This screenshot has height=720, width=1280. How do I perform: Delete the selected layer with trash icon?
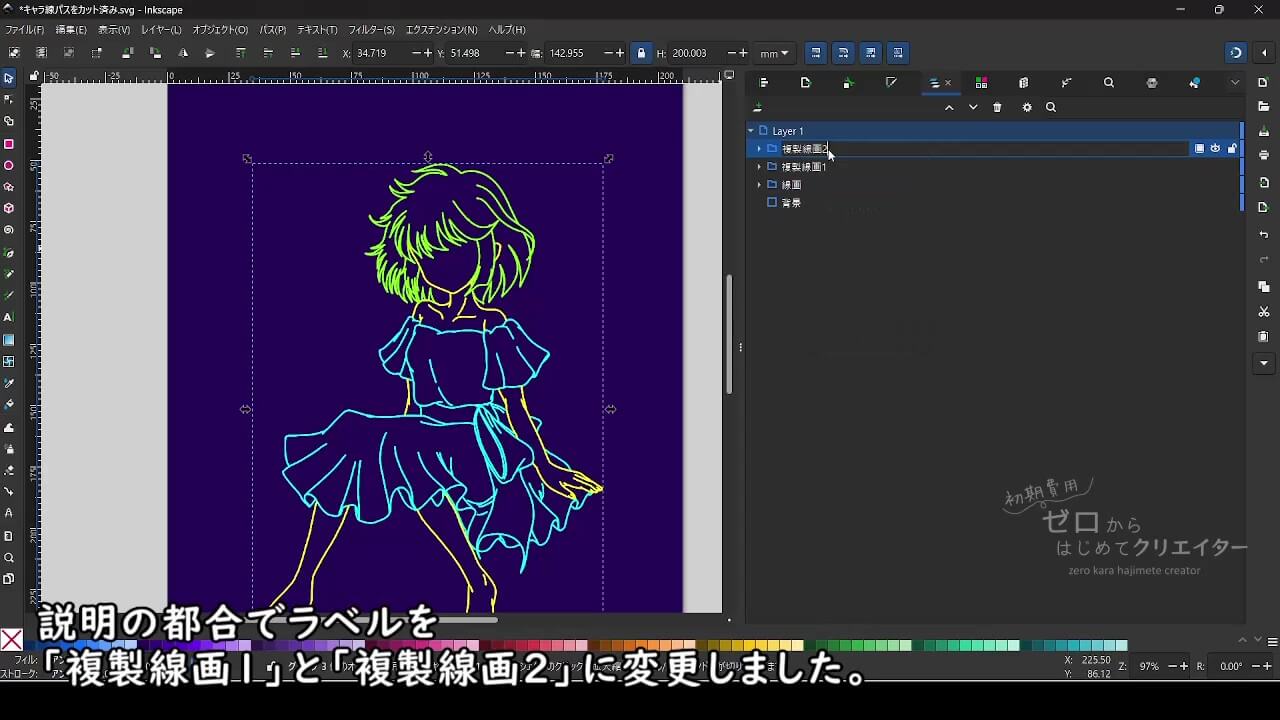[997, 108]
